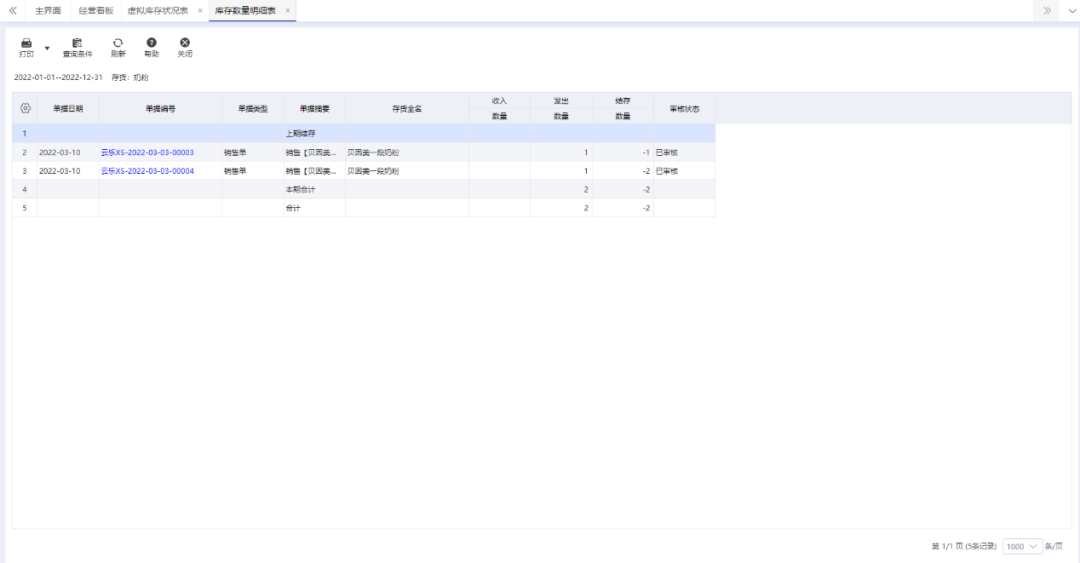Screen dimensions: 1080x563
Task: Select the 上期结存 row
Action: click(300, 133)
